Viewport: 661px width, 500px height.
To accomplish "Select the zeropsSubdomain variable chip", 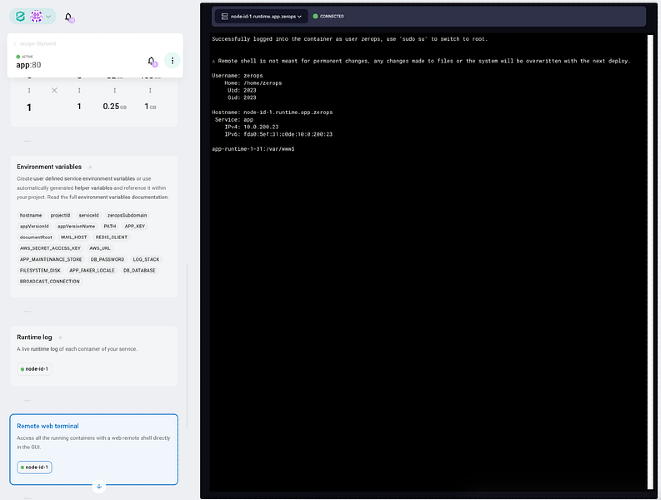I will [127, 215].
